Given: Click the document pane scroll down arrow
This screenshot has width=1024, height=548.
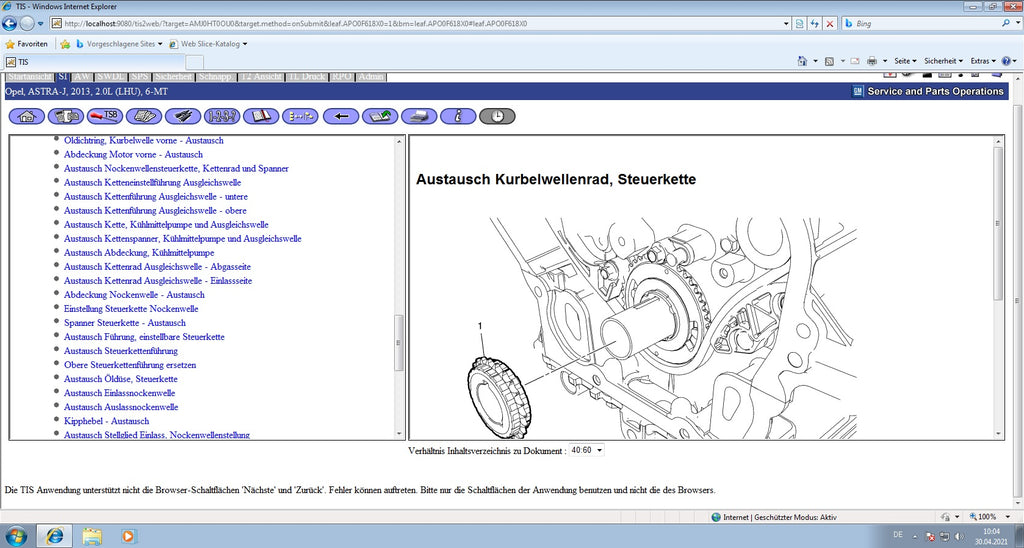Looking at the screenshot, I should (x=998, y=434).
